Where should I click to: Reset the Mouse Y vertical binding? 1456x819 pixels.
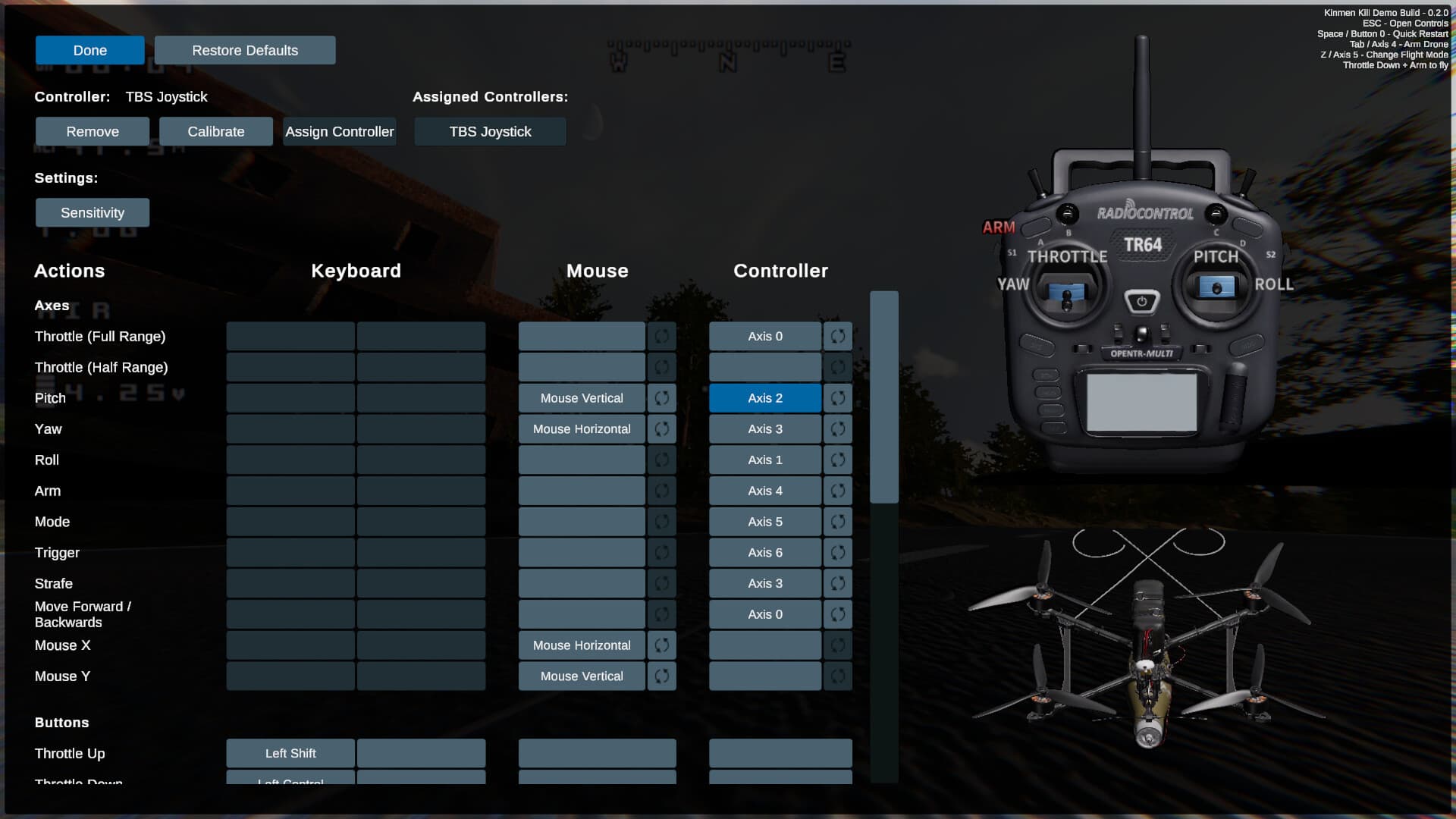[661, 676]
